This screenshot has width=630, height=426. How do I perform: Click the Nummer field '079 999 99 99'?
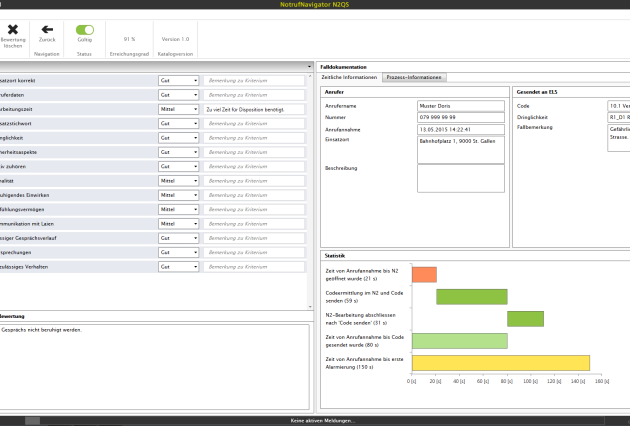click(461, 117)
